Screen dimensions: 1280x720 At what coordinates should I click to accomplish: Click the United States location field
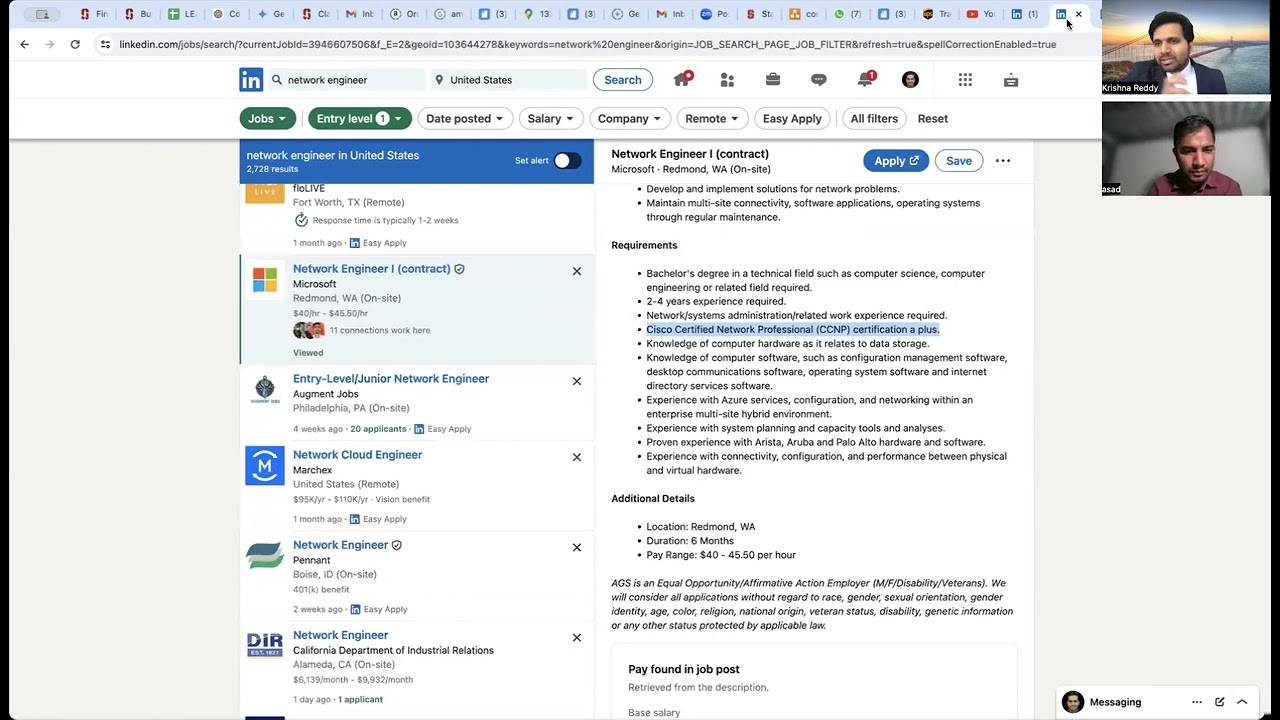508,80
